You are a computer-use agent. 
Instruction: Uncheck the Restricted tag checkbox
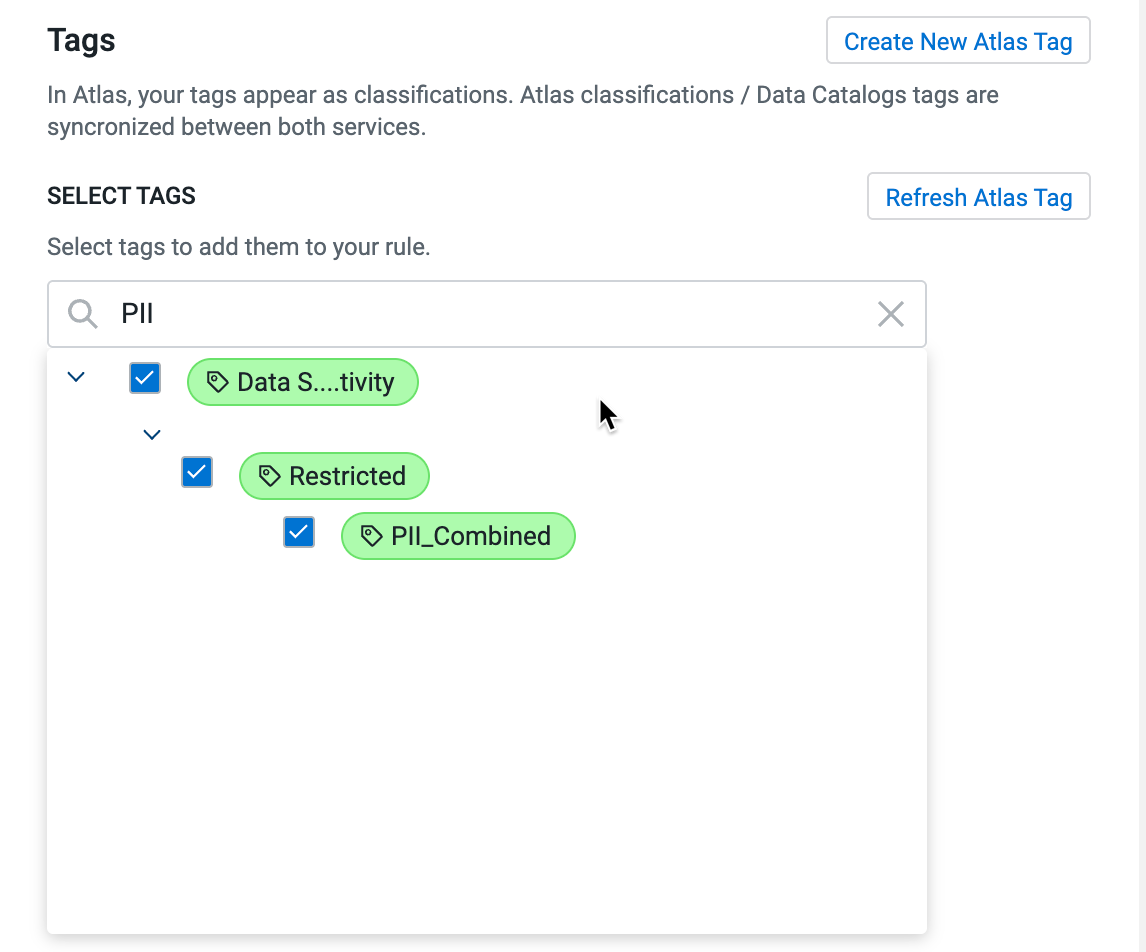pyautogui.click(x=197, y=472)
